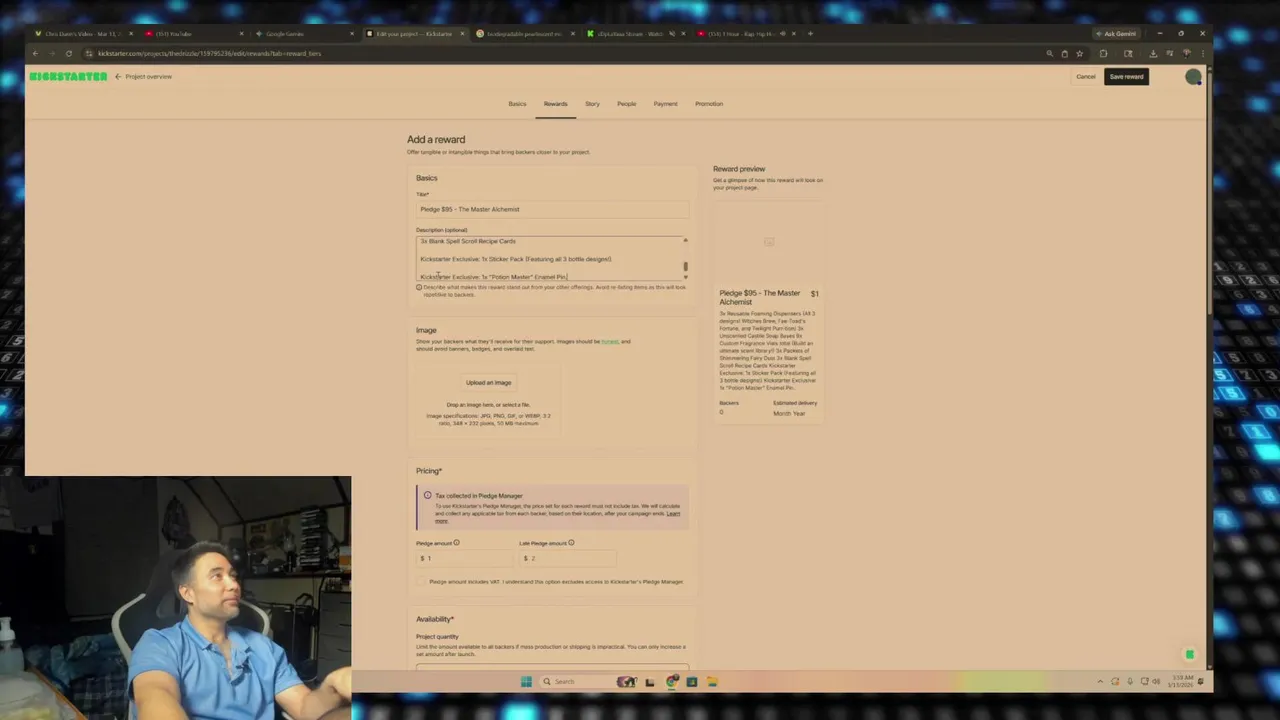Open the Promotion tab
1280x720 pixels.
[x=709, y=104]
